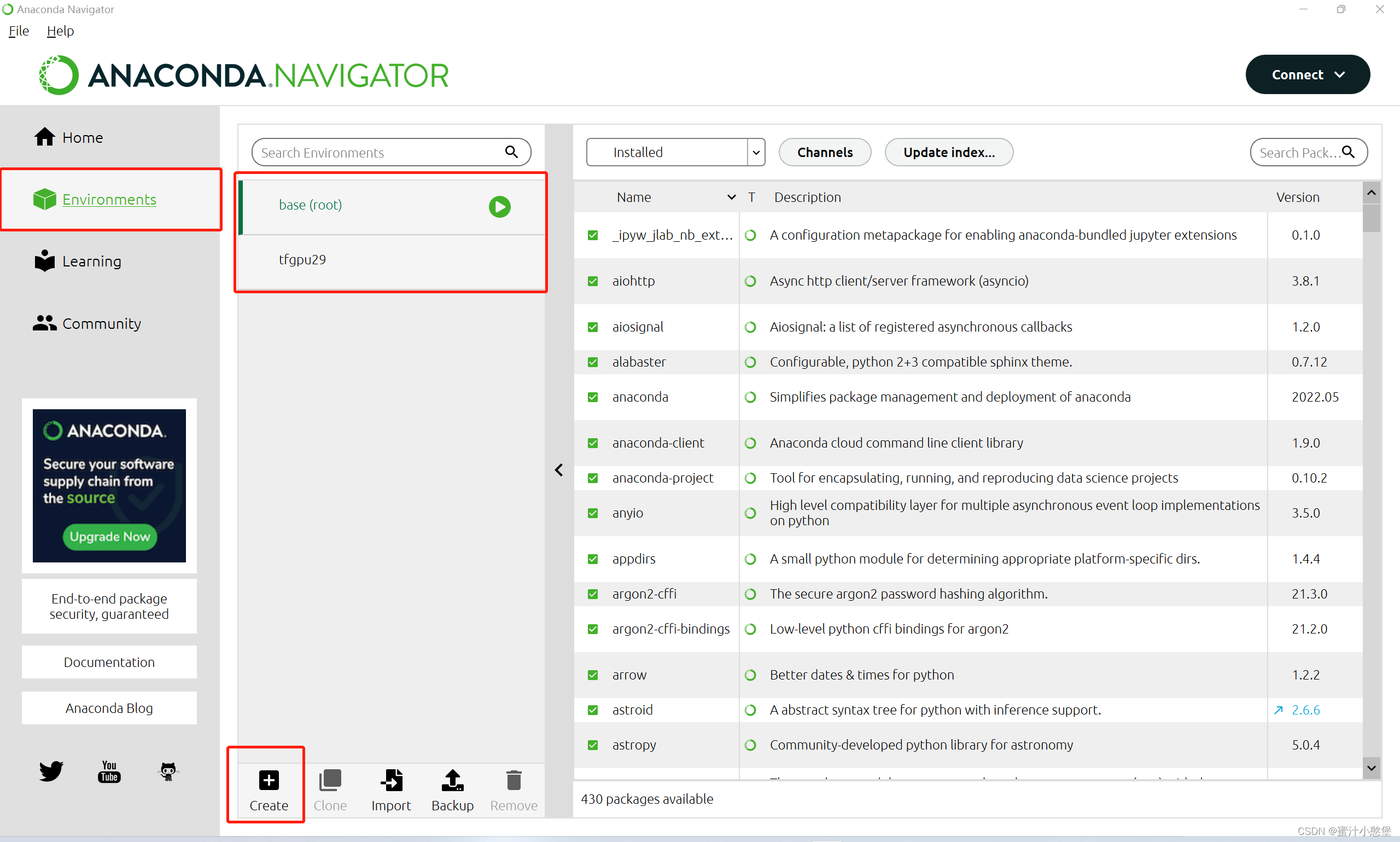Image resolution: width=1400 pixels, height=842 pixels.
Task: Toggle the alabaster package checkbox
Action: [593, 362]
